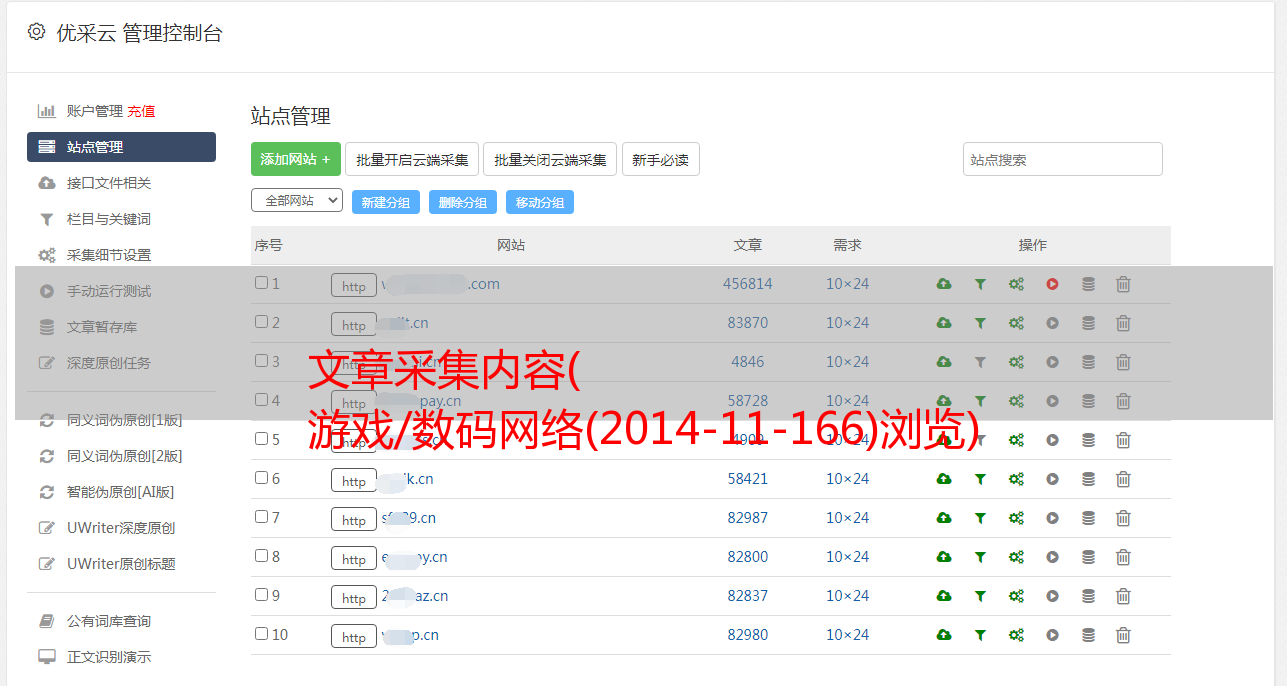The width and height of the screenshot is (1287, 686).
Task: Click the cloud upload icon in row 6
Action: pyautogui.click(x=943, y=479)
